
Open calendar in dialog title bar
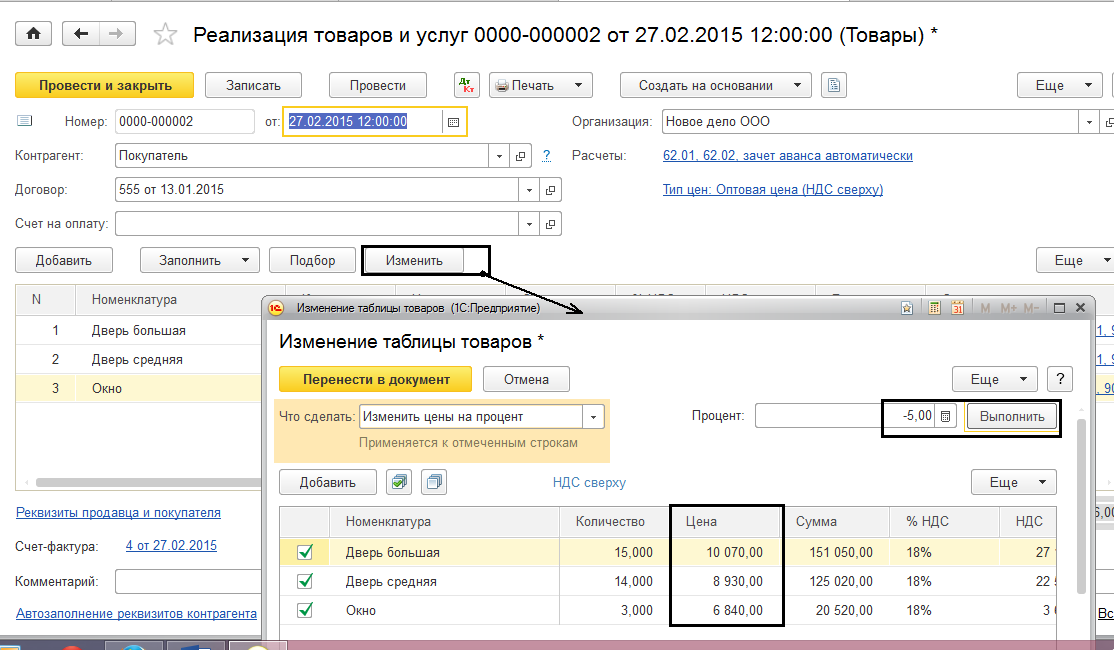(x=958, y=308)
